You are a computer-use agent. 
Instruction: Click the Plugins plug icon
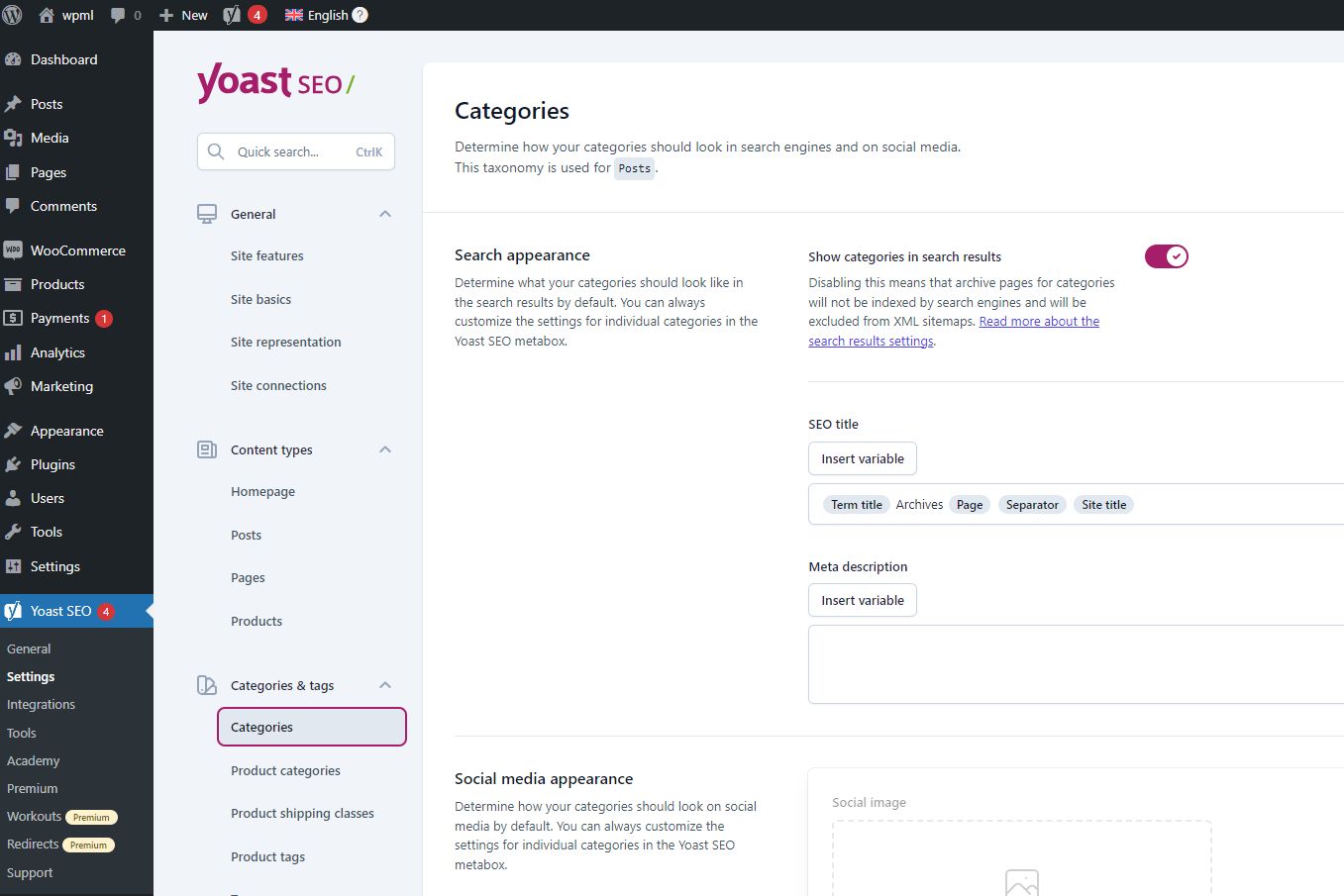tap(13, 464)
